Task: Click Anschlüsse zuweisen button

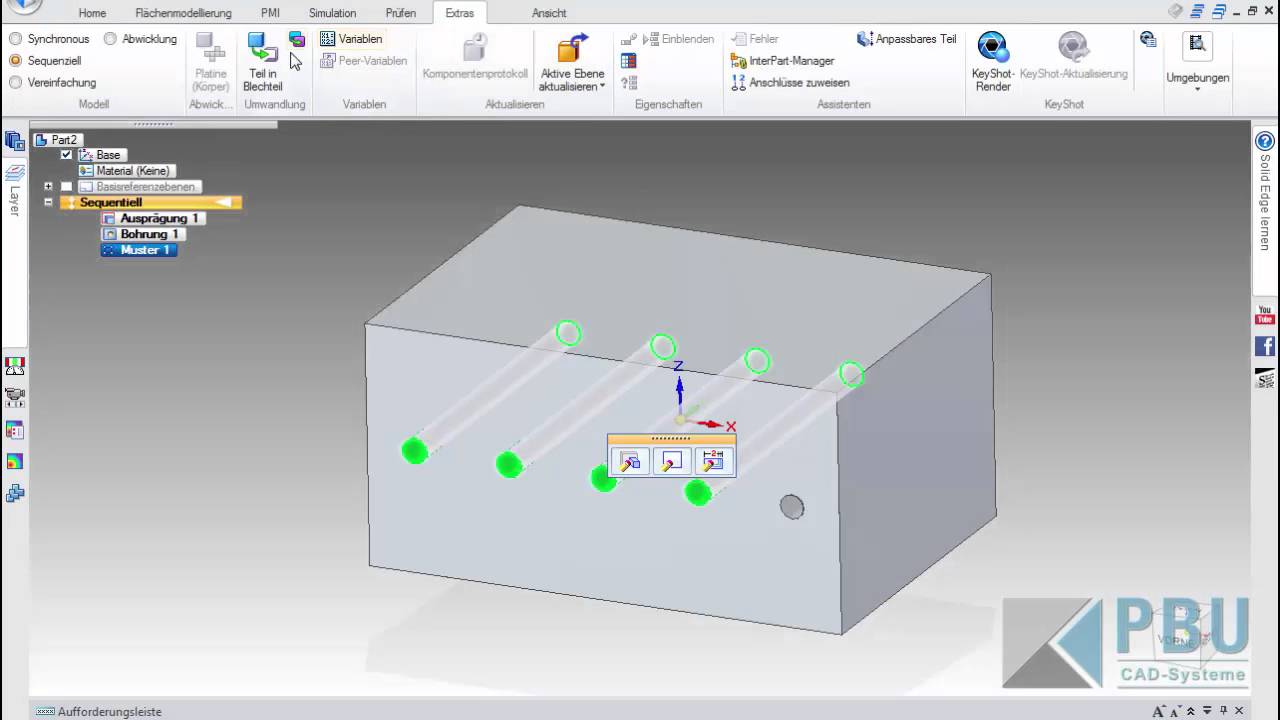Action: [790, 83]
